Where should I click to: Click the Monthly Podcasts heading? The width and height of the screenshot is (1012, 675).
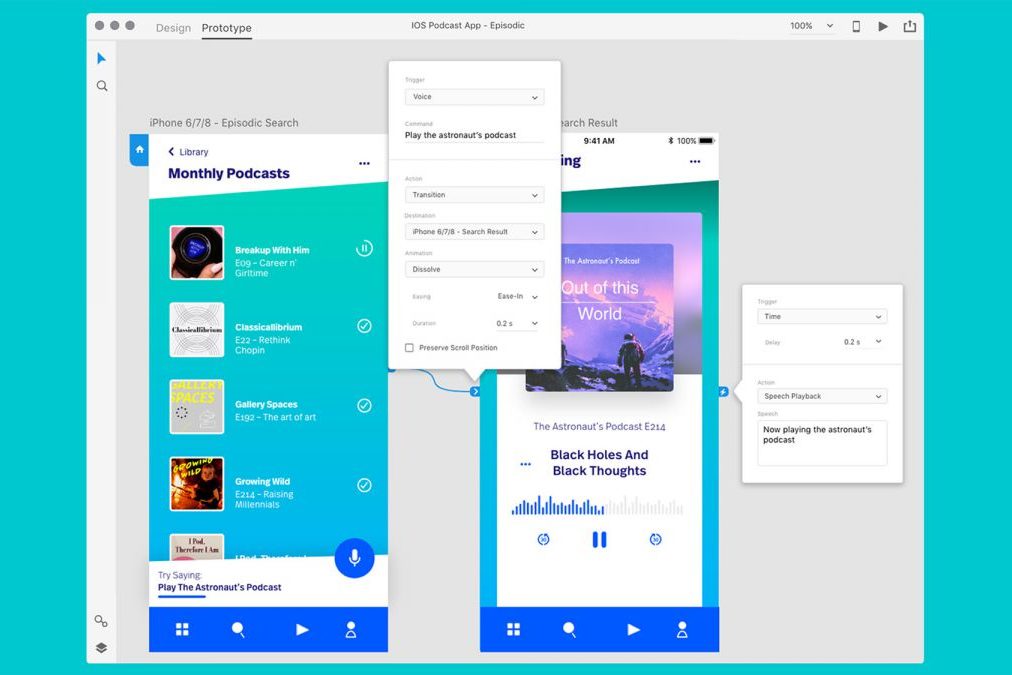pos(228,174)
